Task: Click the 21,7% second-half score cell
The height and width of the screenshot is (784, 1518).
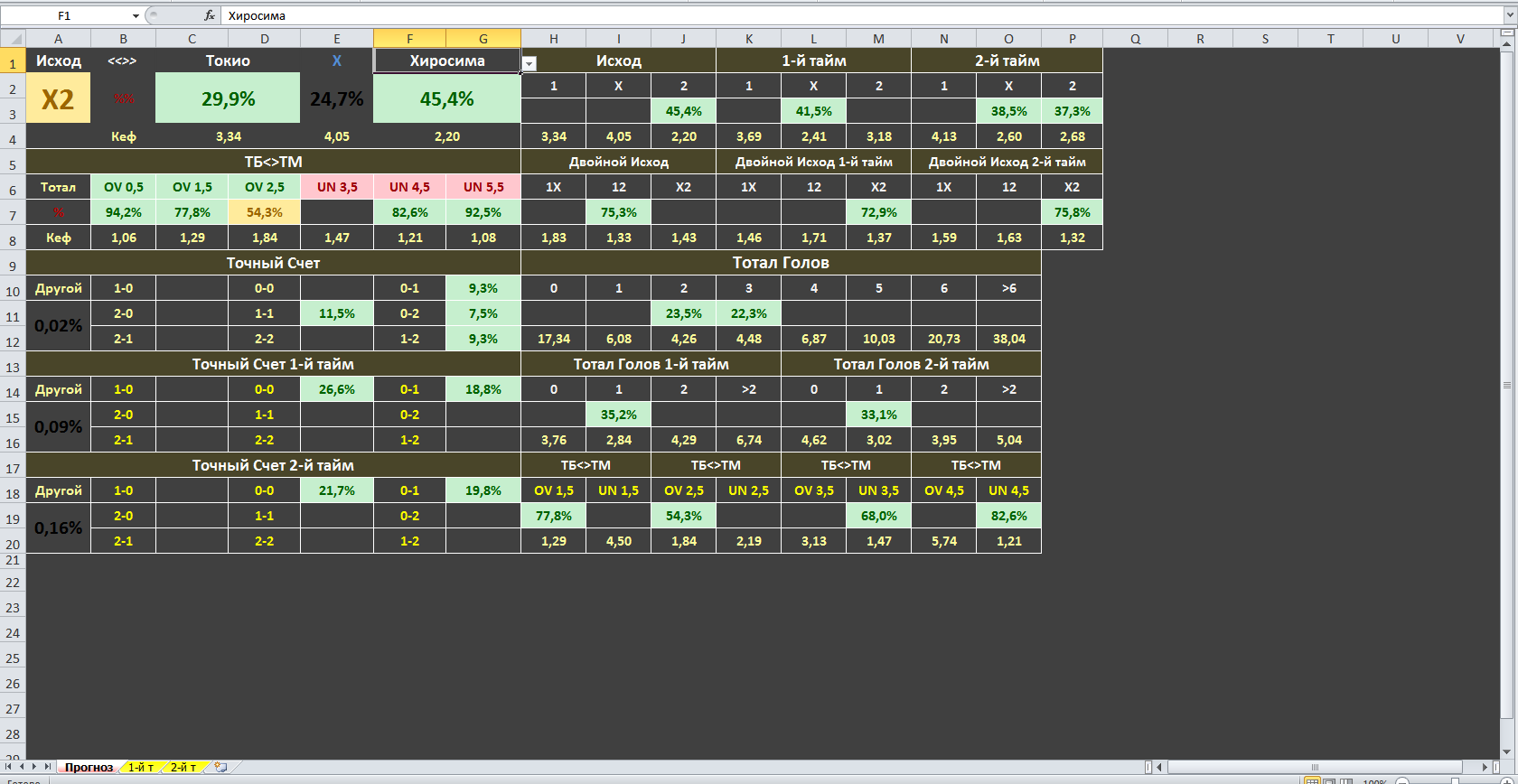Action: [x=337, y=490]
